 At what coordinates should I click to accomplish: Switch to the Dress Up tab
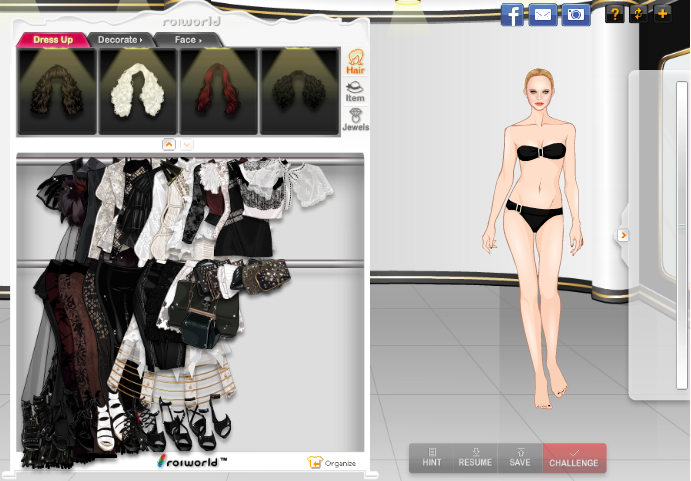[52, 40]
